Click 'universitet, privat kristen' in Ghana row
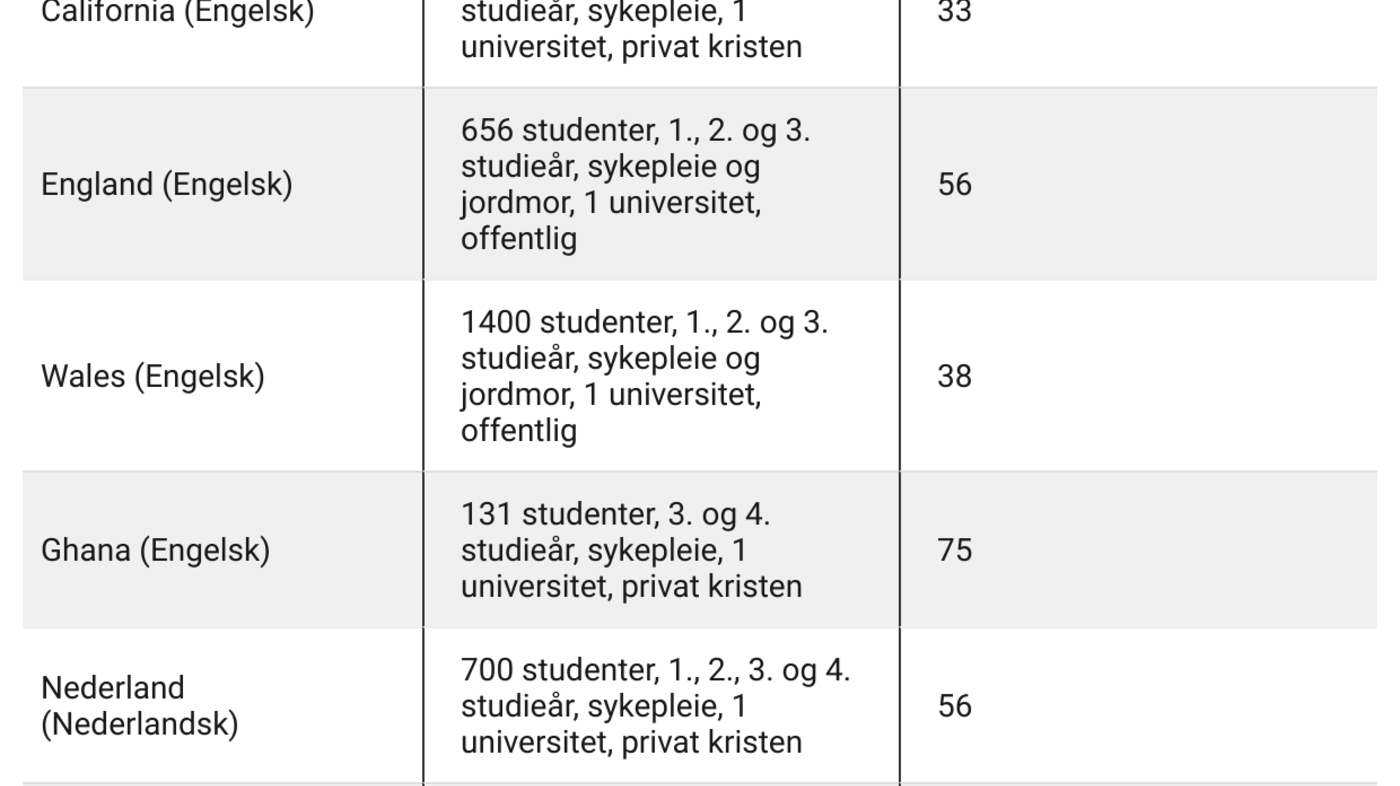Screen dimensions: 1400x786 631,586
